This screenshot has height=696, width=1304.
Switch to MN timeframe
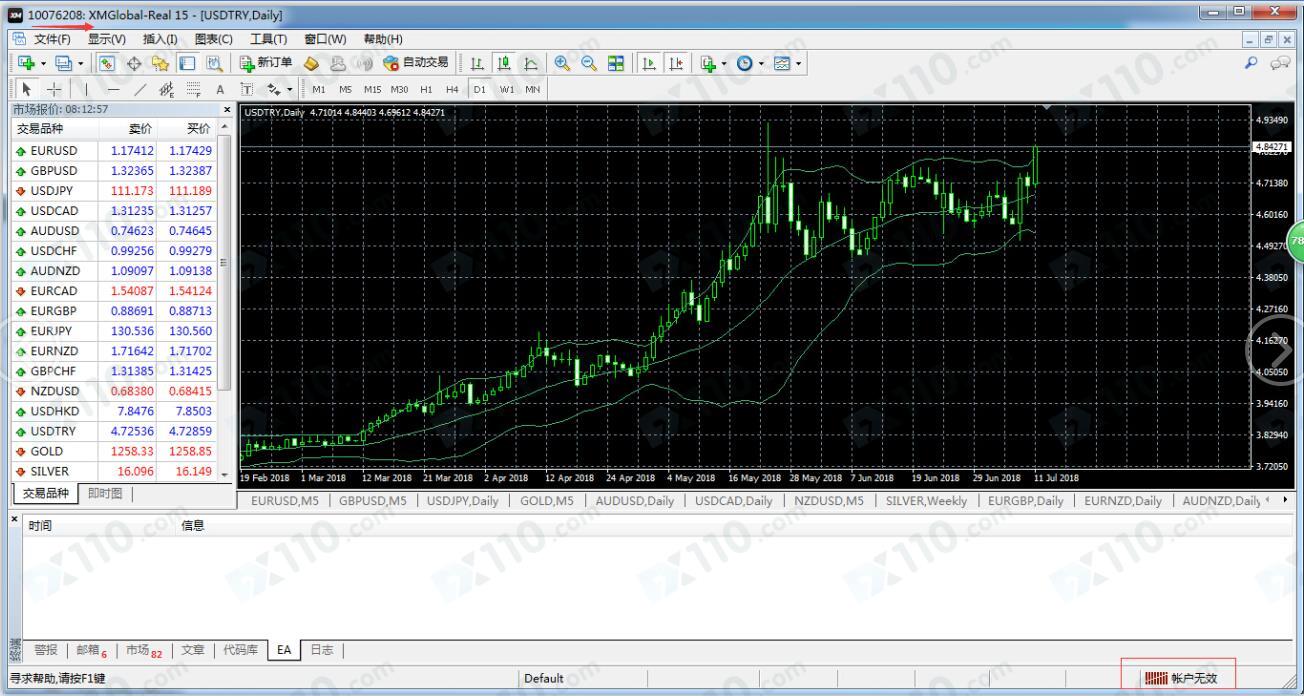pos(533,89)
